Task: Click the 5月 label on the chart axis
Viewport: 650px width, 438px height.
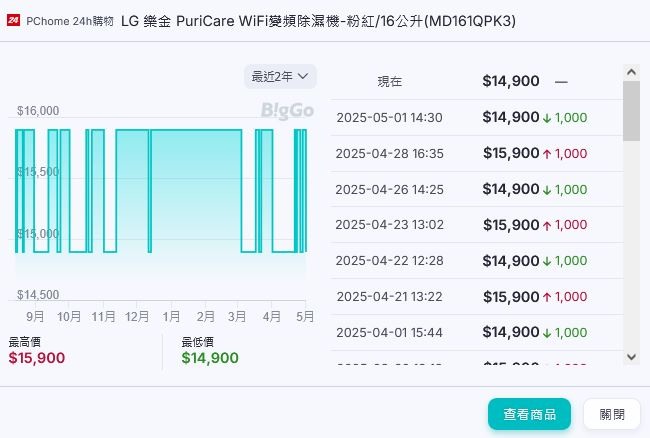Action: [305, 317]
